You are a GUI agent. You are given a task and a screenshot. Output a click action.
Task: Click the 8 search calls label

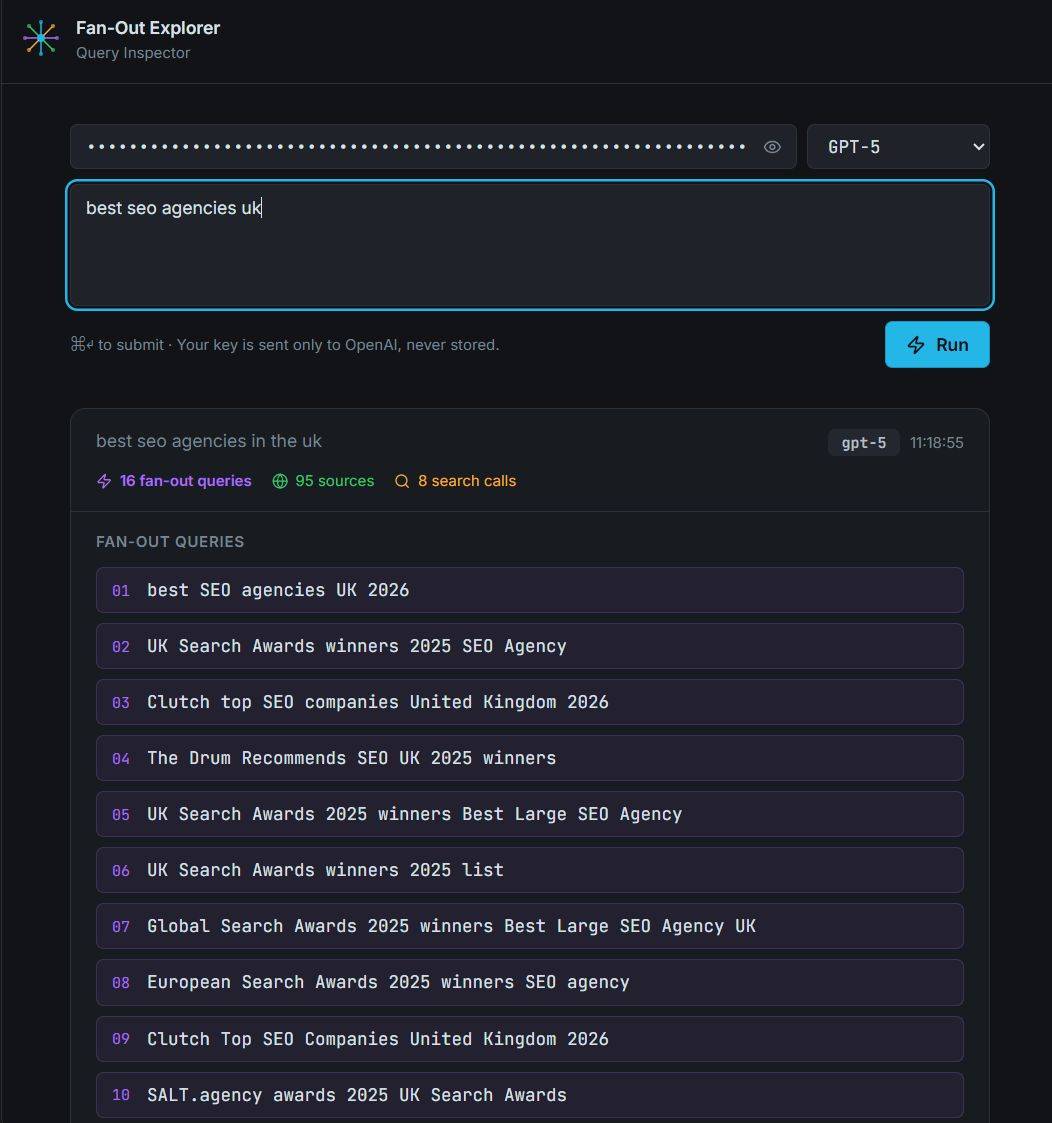coord(466,481)
